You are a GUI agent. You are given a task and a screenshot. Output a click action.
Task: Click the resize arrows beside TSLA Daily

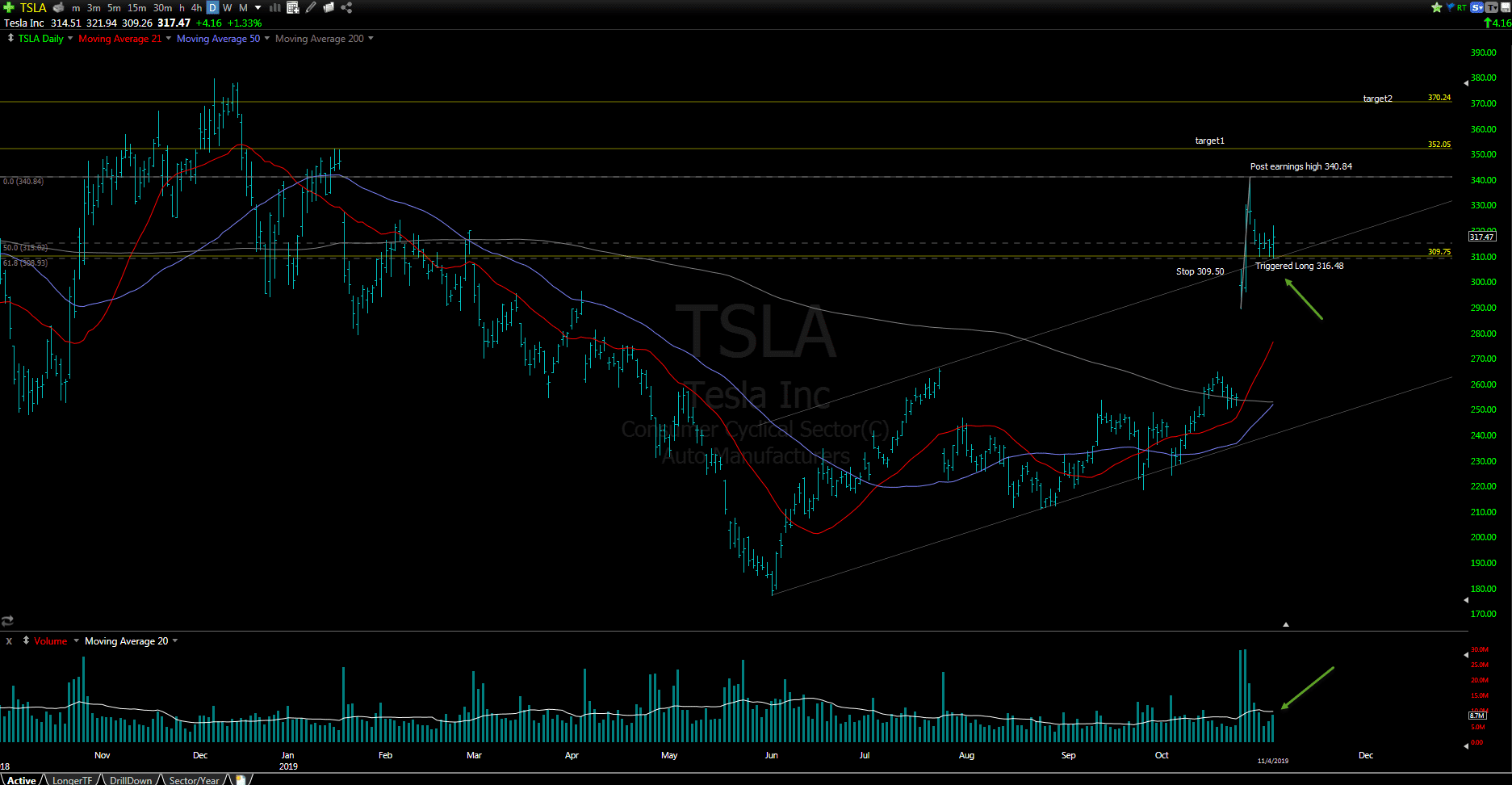10,38
